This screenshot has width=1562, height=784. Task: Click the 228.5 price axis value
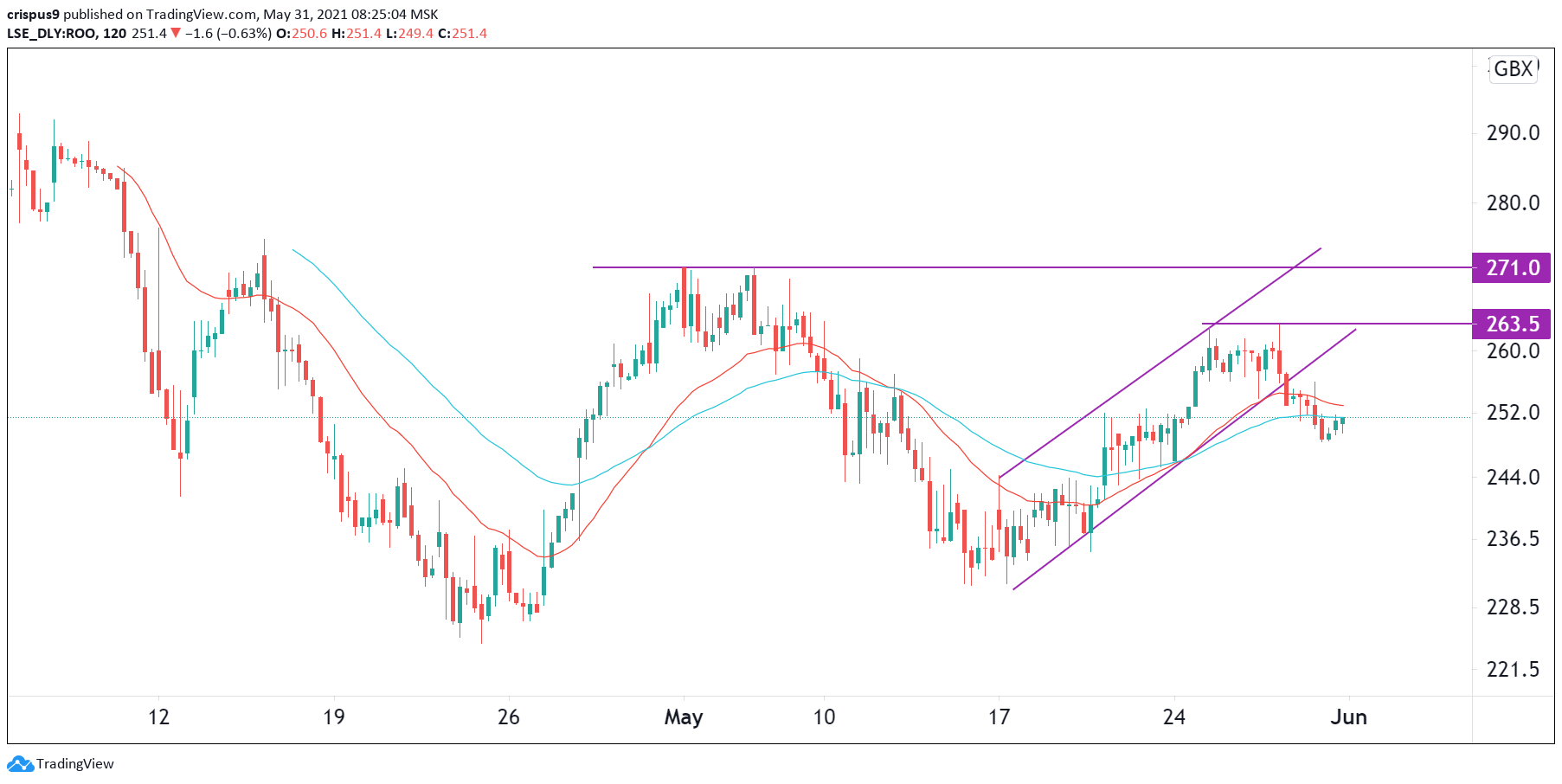pos(1513,607)
